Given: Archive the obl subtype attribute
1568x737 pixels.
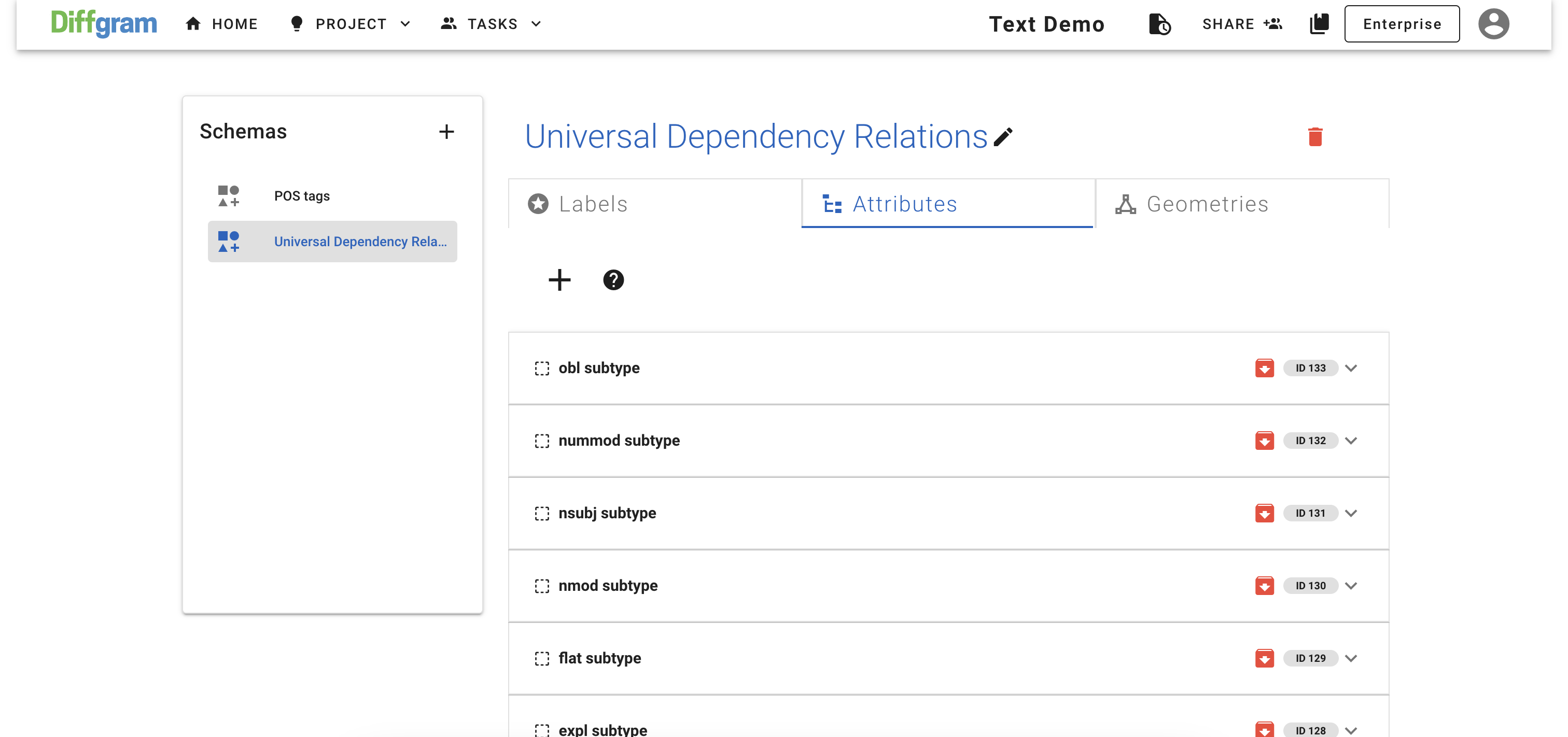Looking at the screenshot, I should pyautogui.click(x=1264, y=368).
